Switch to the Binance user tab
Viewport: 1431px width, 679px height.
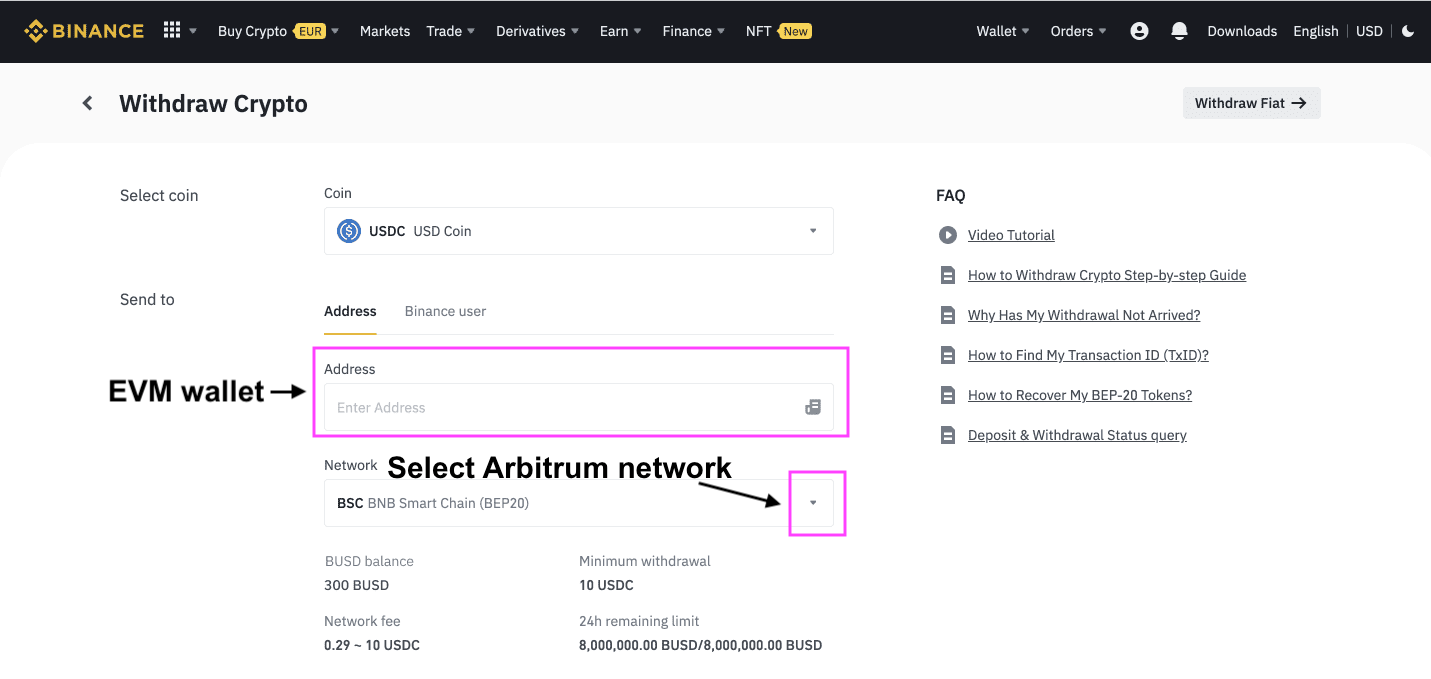tap(445, 311)
